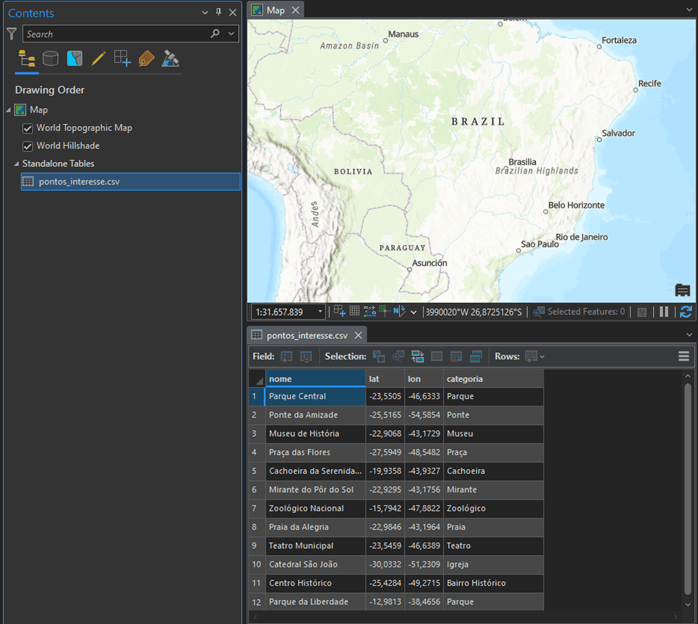Open the table hamburger menu
The image size is (698, 624).
pos(684,356)
